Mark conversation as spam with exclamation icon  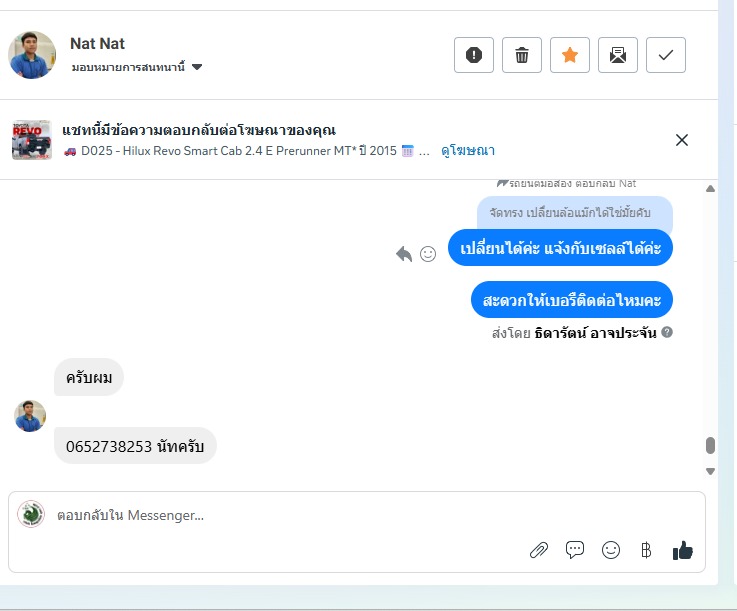point(474,55)
